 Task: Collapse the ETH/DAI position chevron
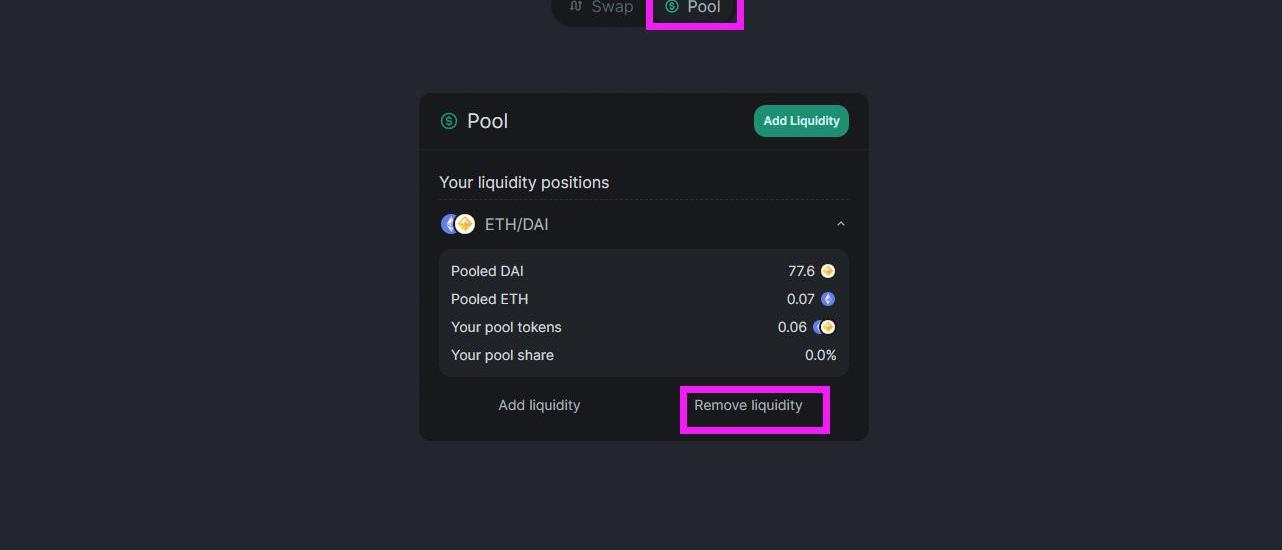click(x=841, y=224)
